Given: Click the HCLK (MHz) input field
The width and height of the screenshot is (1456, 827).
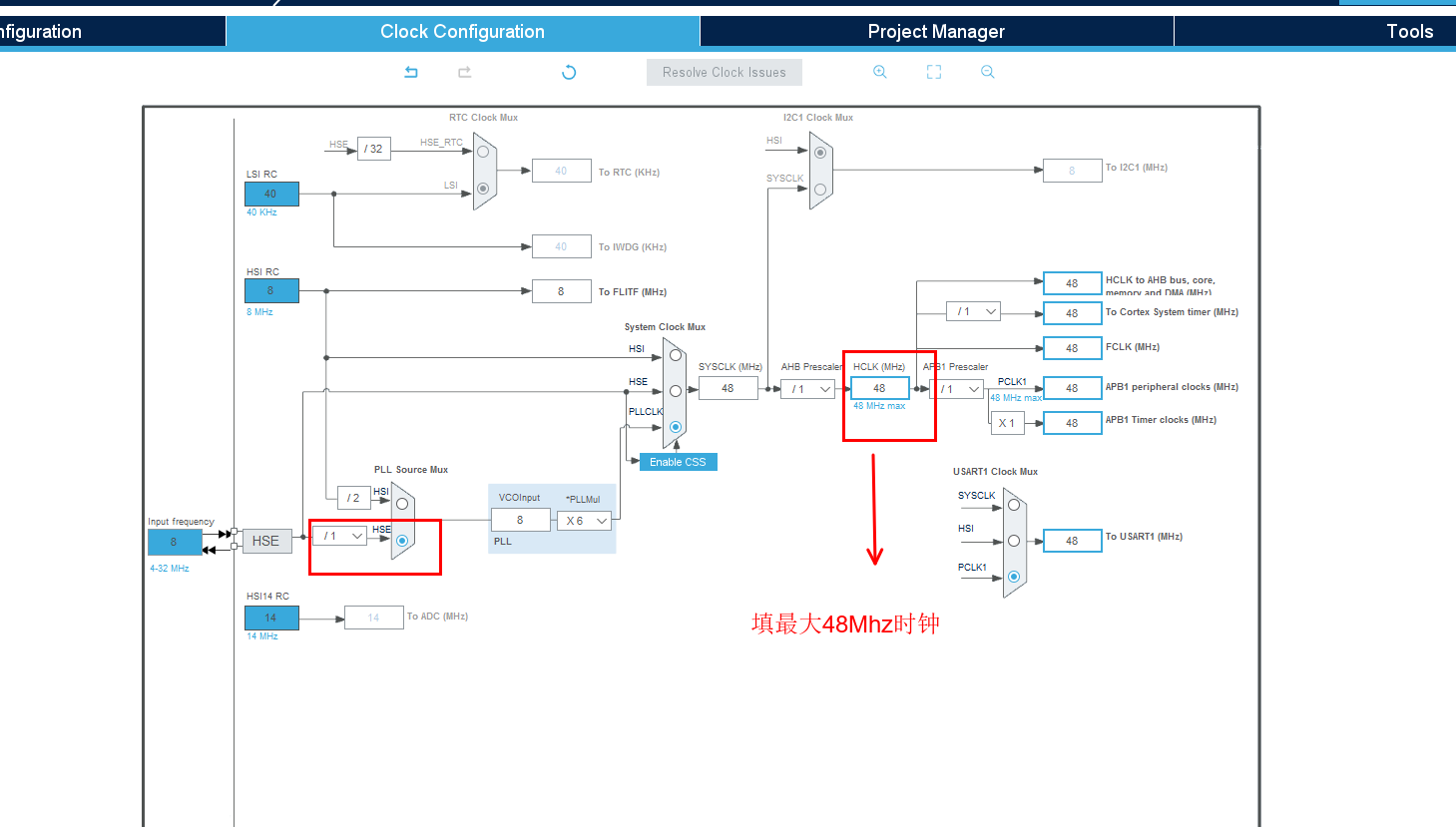Looking at the screenshot, I should click(879, 388).
